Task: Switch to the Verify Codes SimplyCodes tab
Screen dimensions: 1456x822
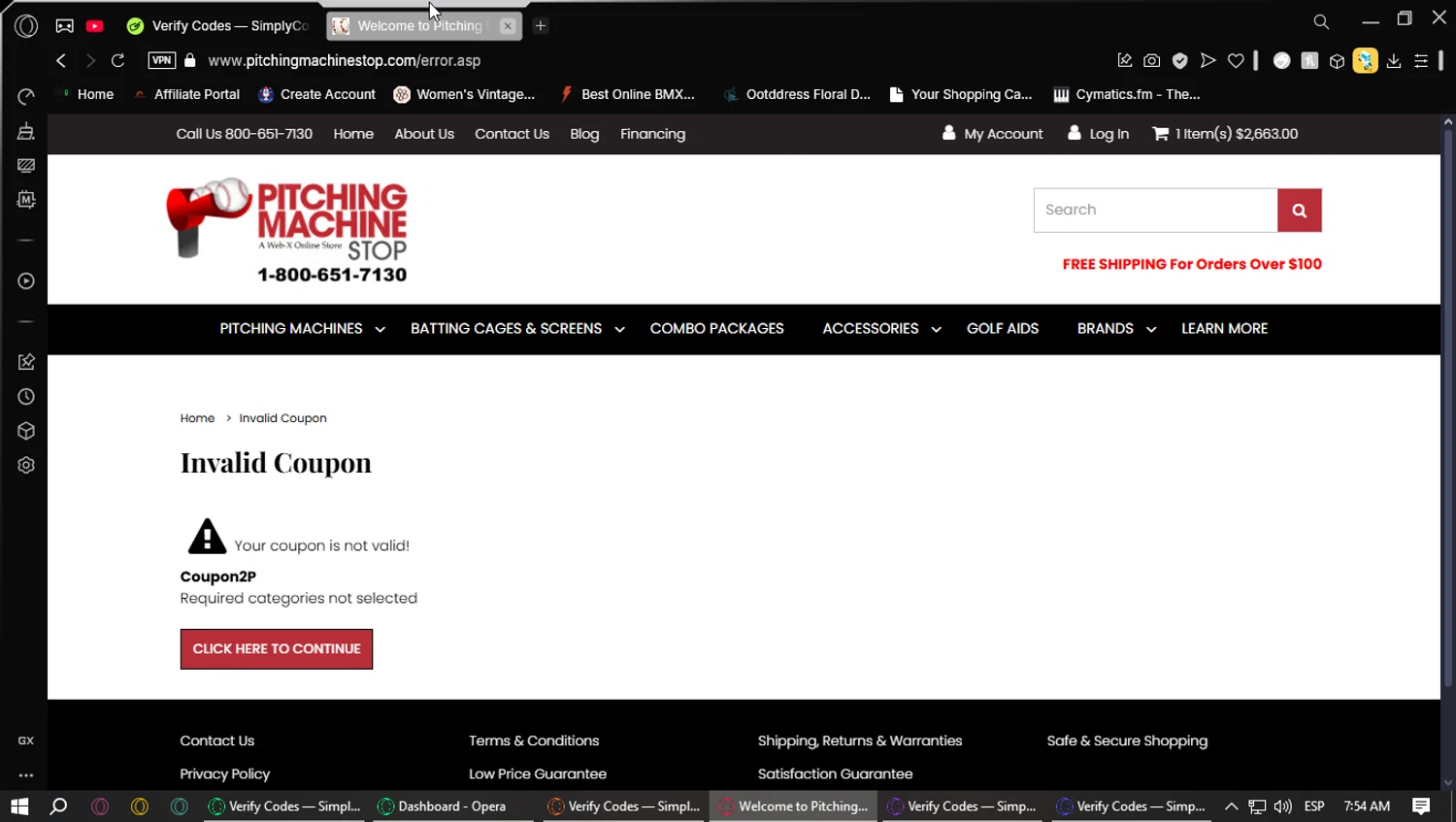Action: click(x=218, y=26)
